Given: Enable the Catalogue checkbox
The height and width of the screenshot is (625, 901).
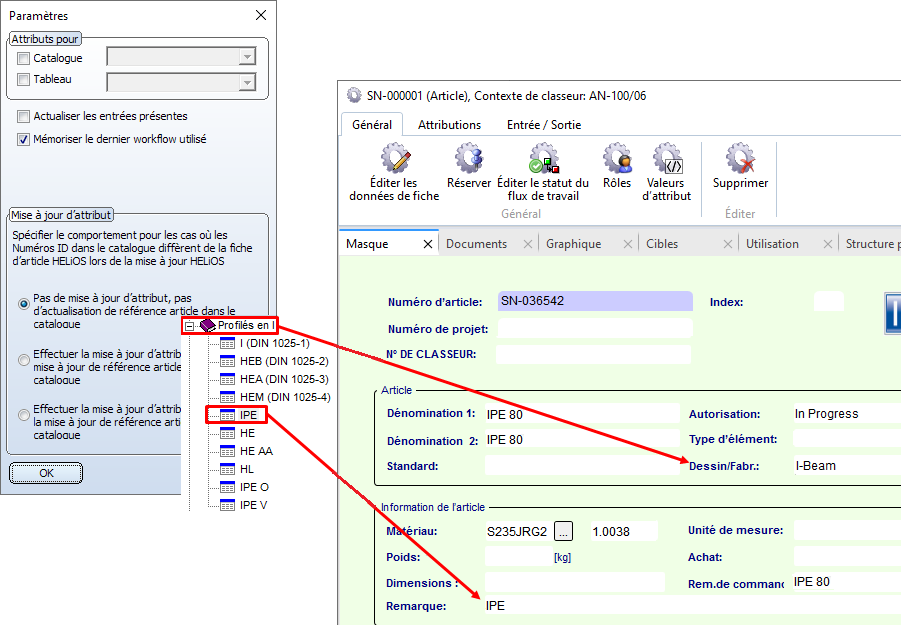Looking at the screenshot, I should point(24,58).
